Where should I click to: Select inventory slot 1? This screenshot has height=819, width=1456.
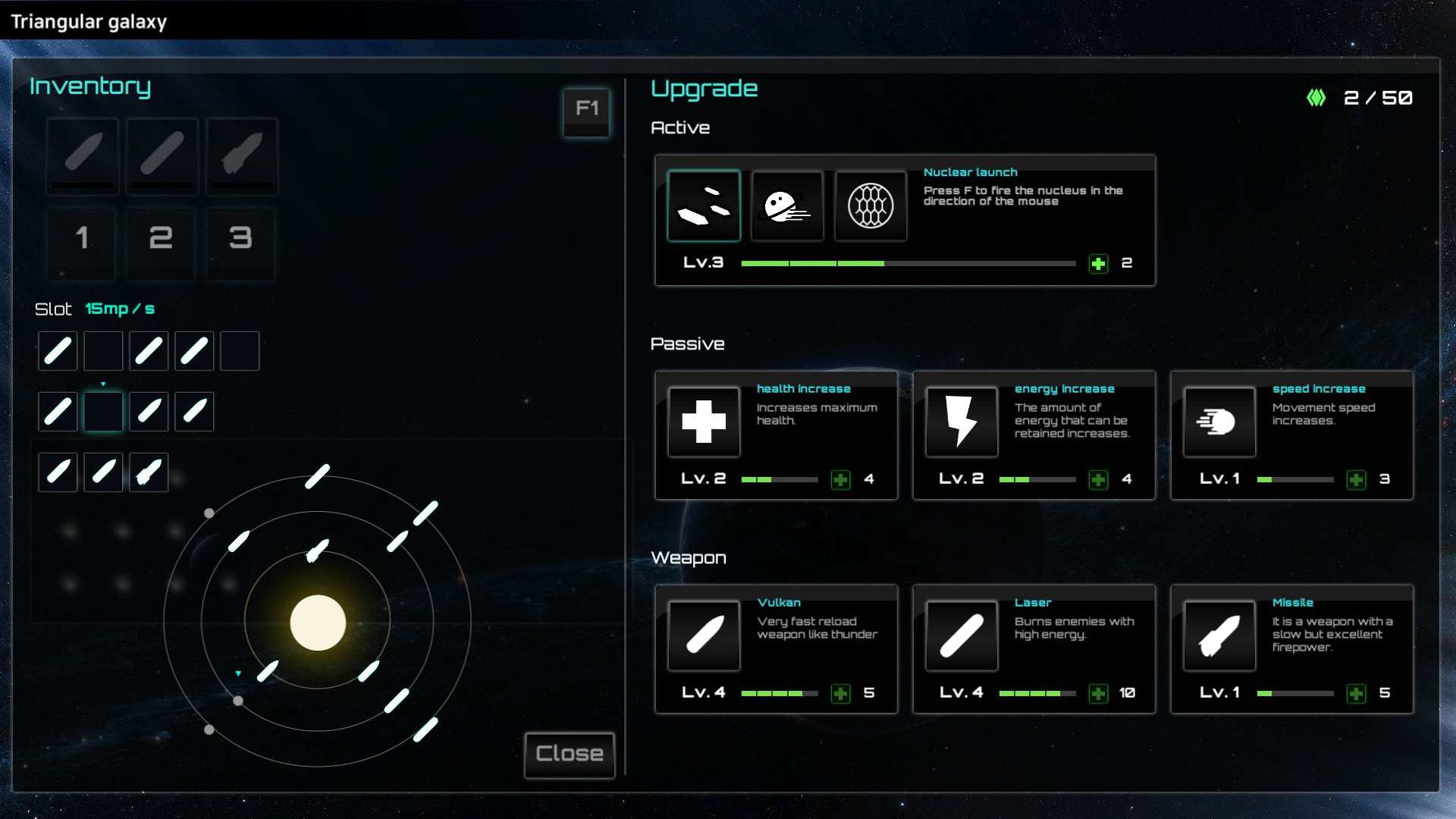[83, 238]
